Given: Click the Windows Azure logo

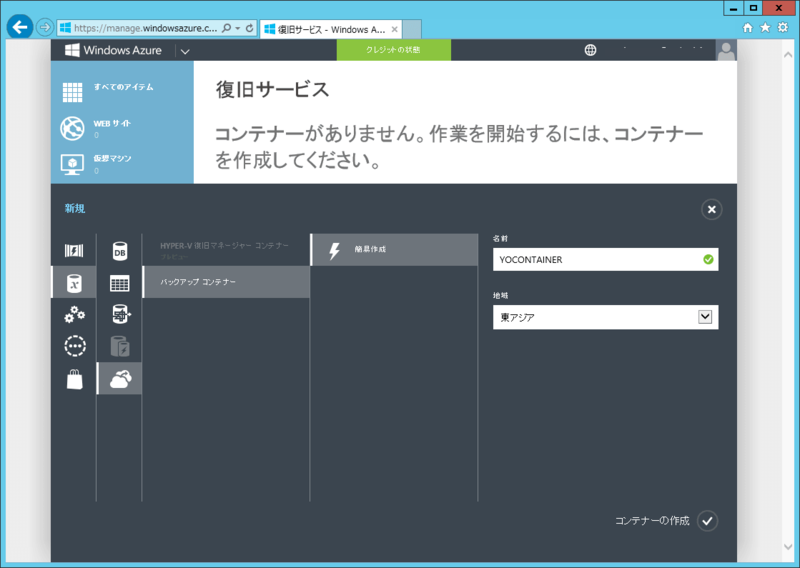Looking at the screenshot, I should [x=113, y=50].
